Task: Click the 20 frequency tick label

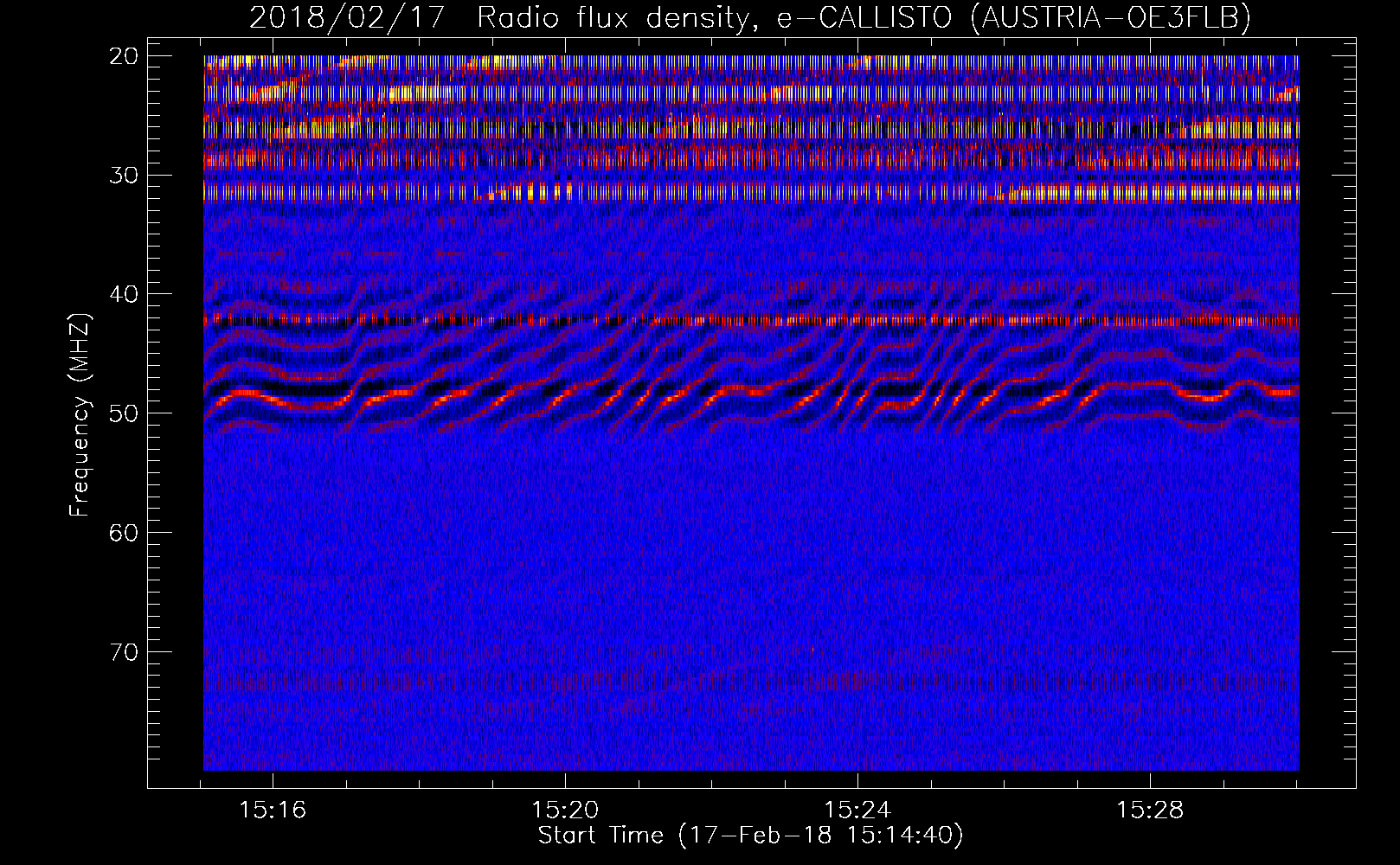Action: 125,56
